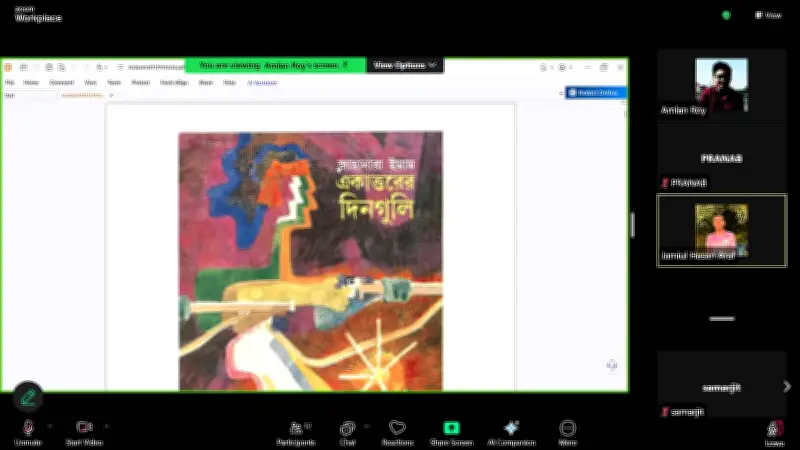Open the View Options dropdown
Image resolution: width=800 pixels, height=450 pixels.
coord(405,65)
